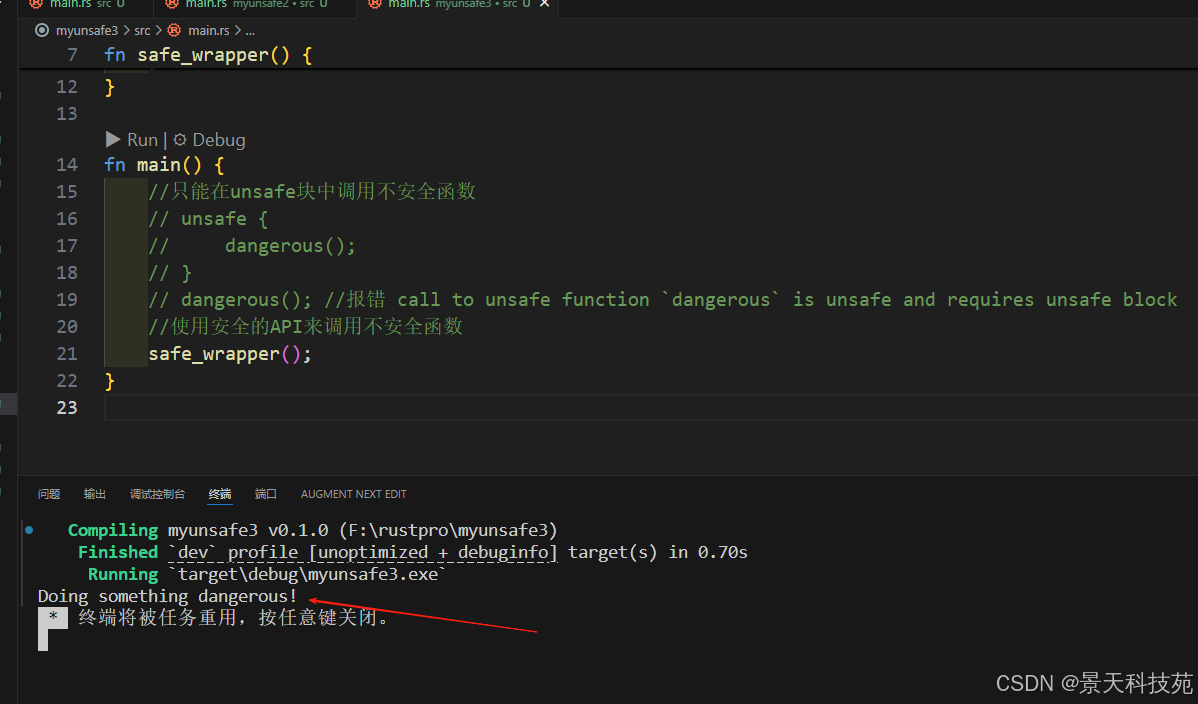Viewport: 1198px width, 704px height.
Task: Click the Run triangle icon above fn main
Action: click(x=113, y=140)
